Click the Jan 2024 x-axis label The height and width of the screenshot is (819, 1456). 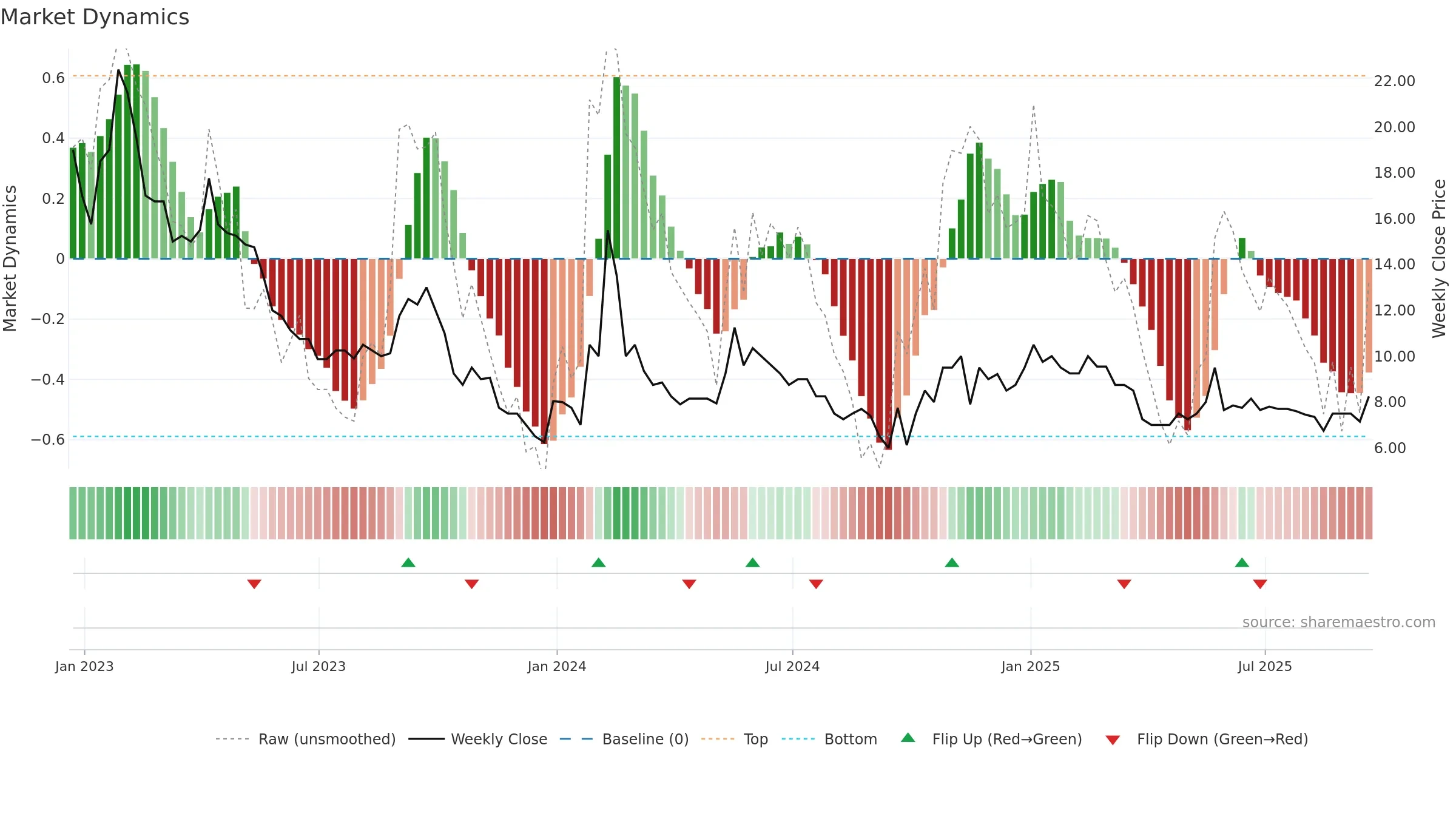[557, 666]
